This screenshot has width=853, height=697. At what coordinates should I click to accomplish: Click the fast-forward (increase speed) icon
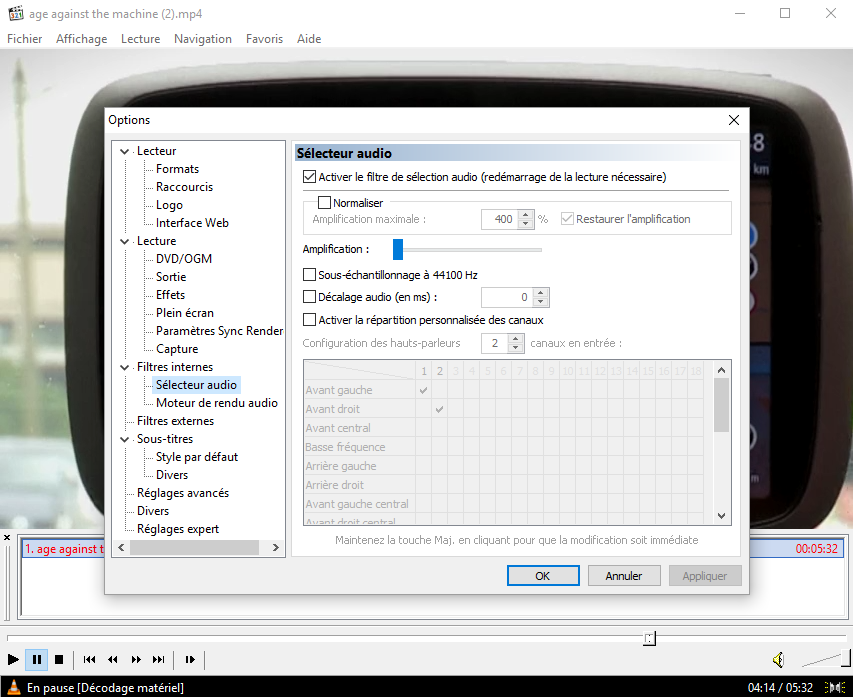[136, 660]
